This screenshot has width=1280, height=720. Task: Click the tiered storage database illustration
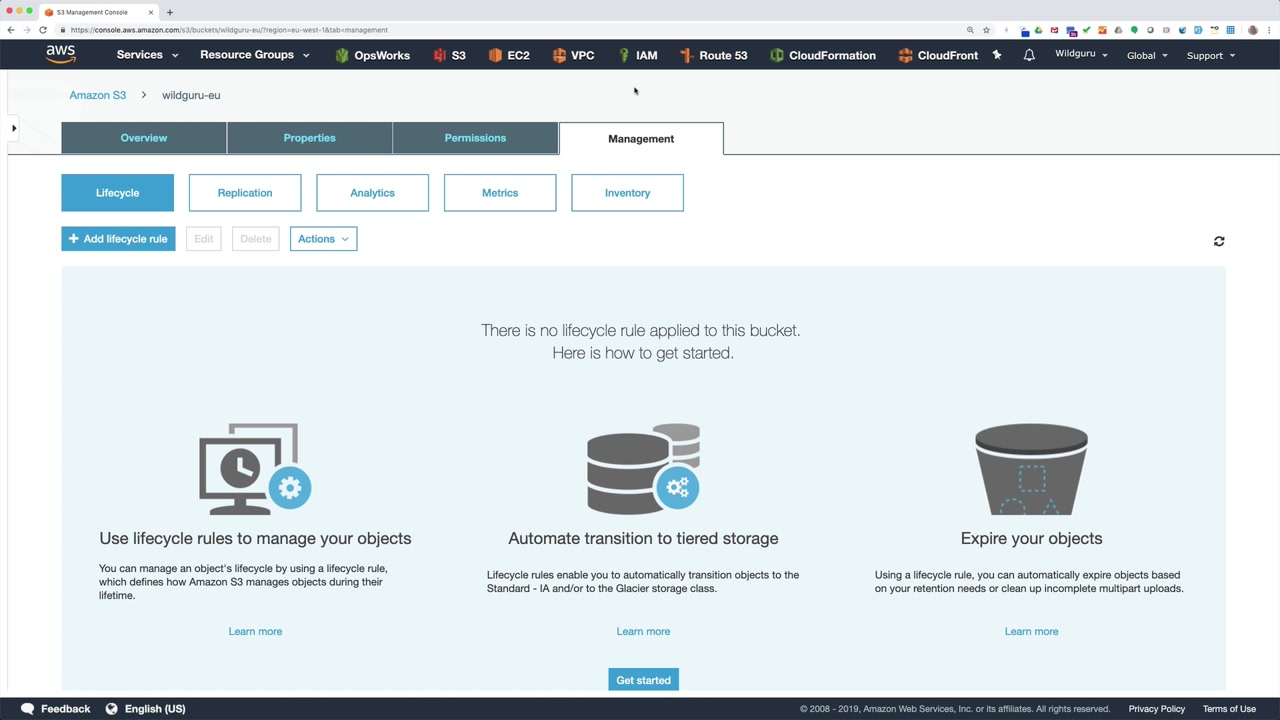[x=643, y=468]
